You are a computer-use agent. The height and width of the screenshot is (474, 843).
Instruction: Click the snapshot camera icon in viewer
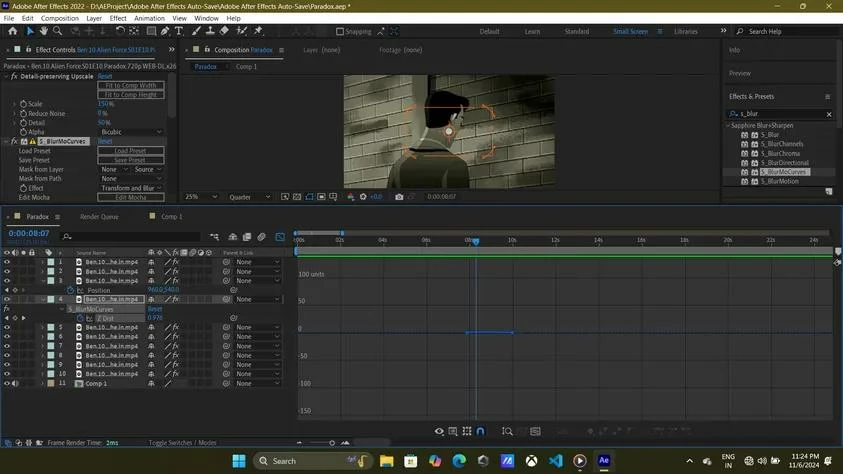pyautogui.click(x=399, y=197)
